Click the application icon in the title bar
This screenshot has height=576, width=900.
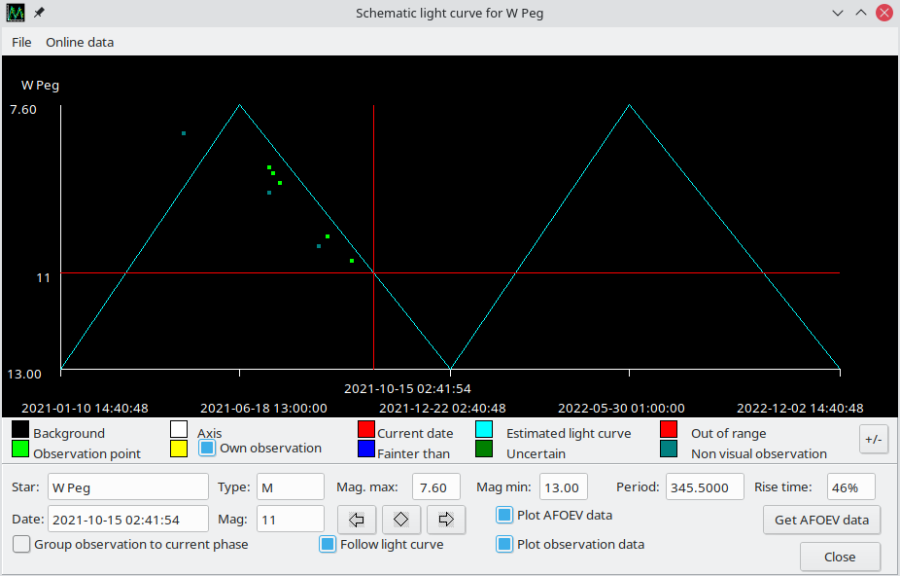pos(16,13)
